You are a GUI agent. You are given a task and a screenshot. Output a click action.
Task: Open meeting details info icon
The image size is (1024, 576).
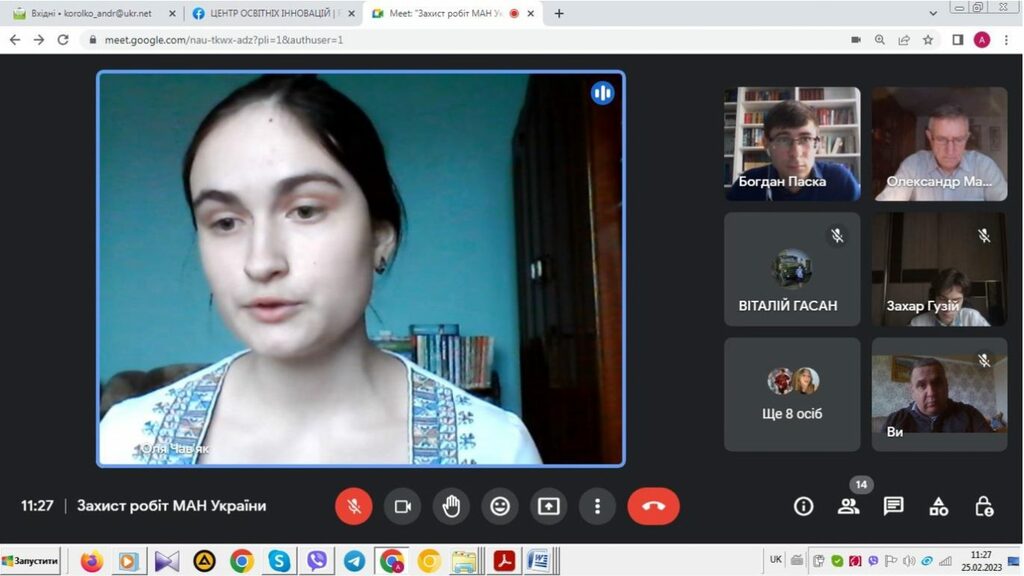point(803,506)
